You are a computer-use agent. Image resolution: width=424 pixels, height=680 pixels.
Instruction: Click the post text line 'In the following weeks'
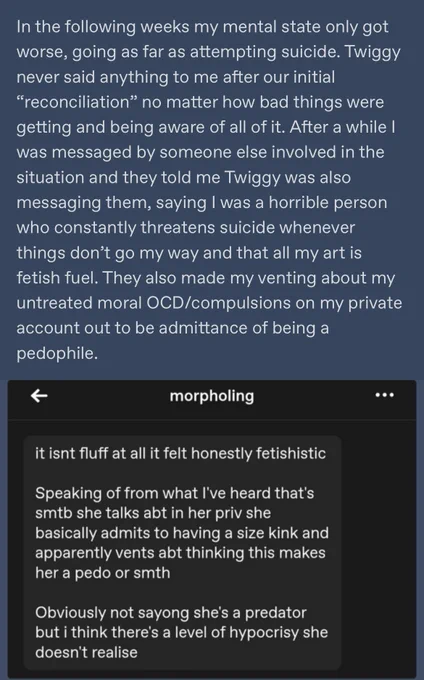(202, 27)
